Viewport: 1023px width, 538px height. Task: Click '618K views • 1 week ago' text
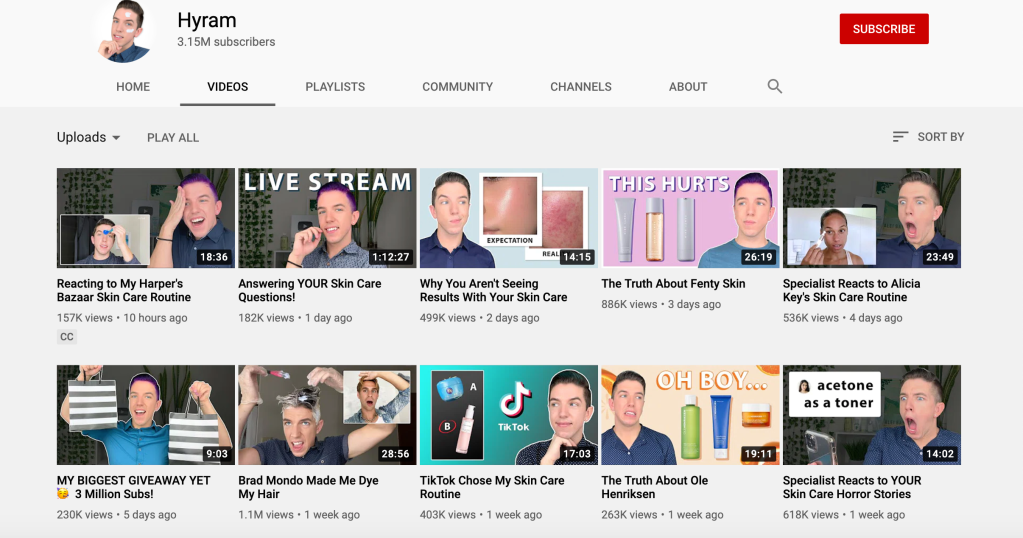(844, 515)
